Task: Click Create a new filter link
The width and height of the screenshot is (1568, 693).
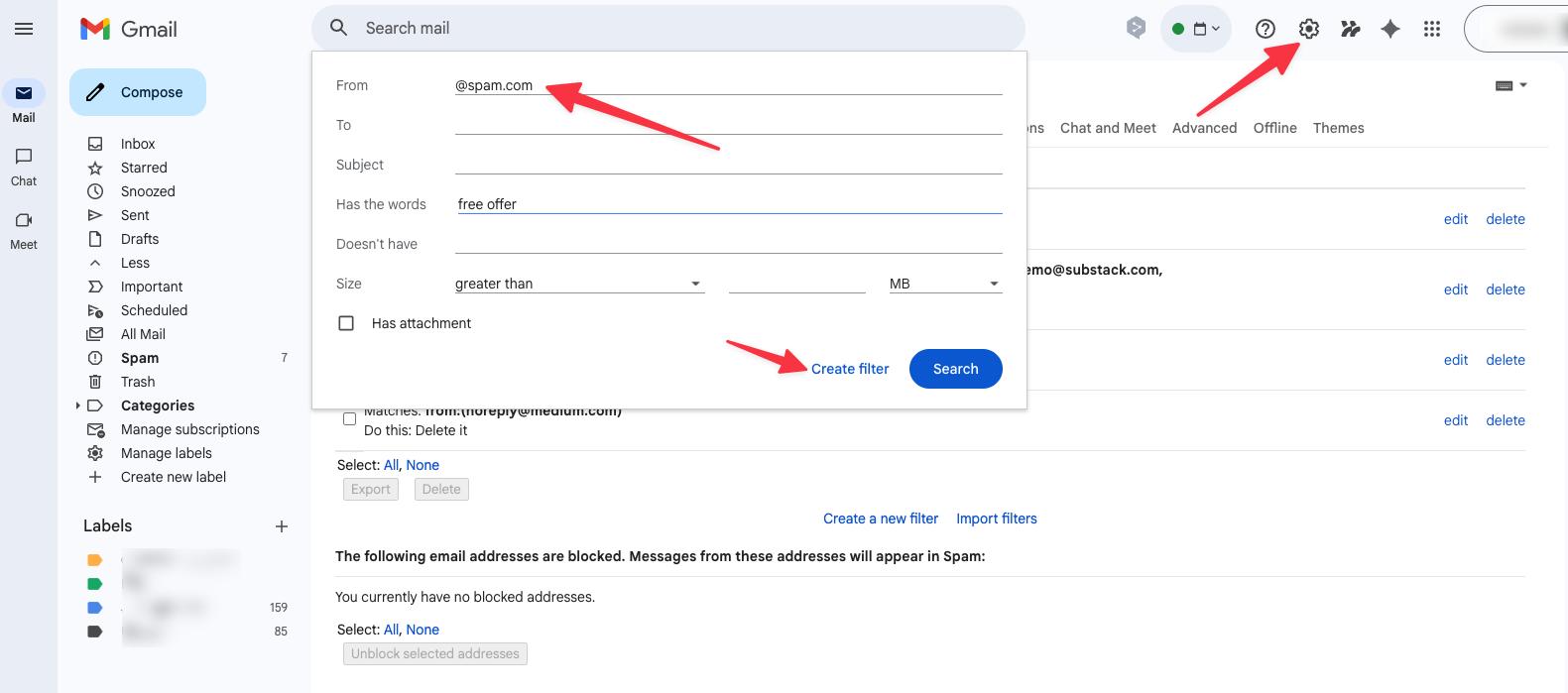Action: tap(881, 519)
